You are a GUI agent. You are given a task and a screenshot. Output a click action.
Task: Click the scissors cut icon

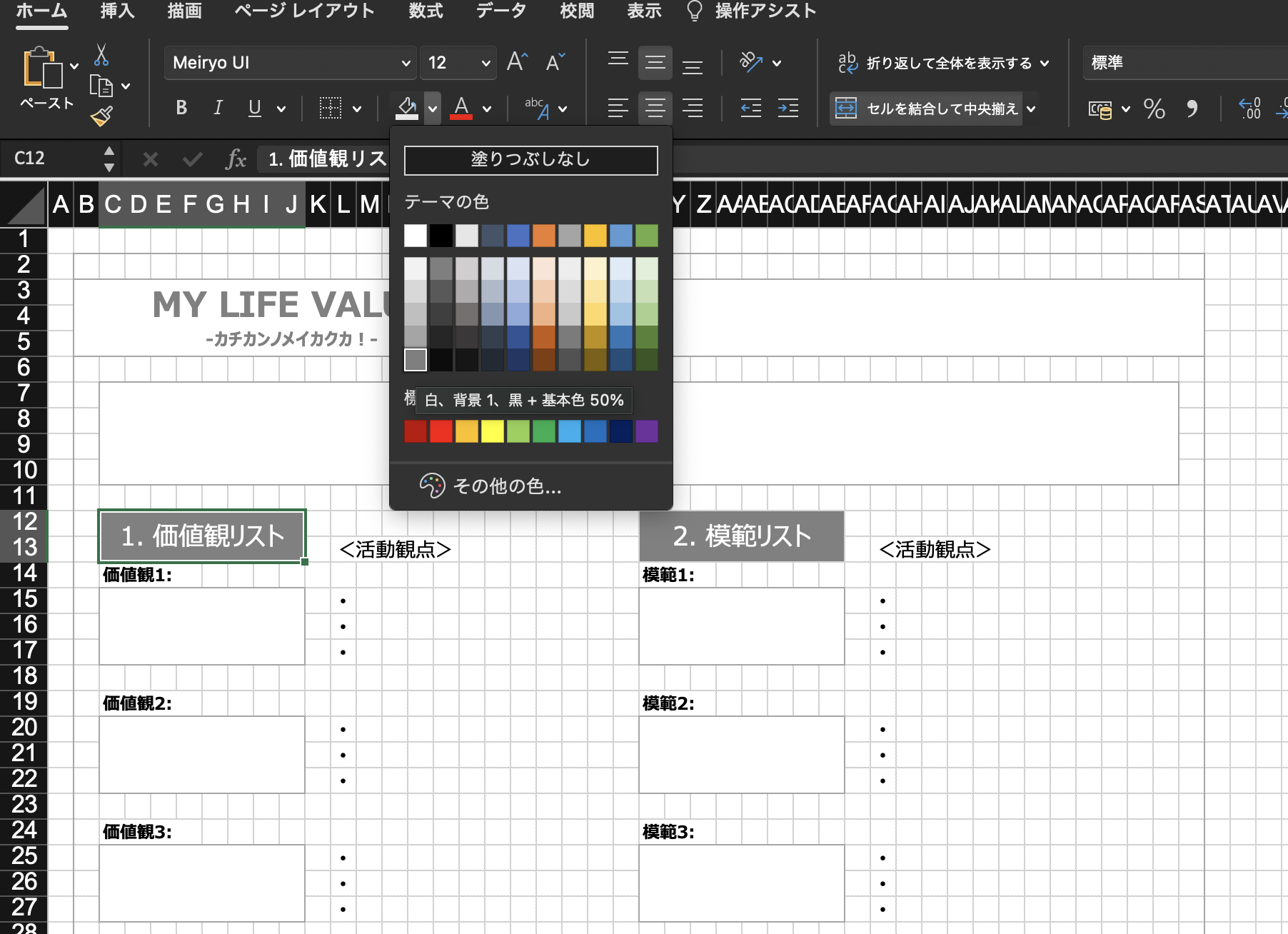click(101, 55)
